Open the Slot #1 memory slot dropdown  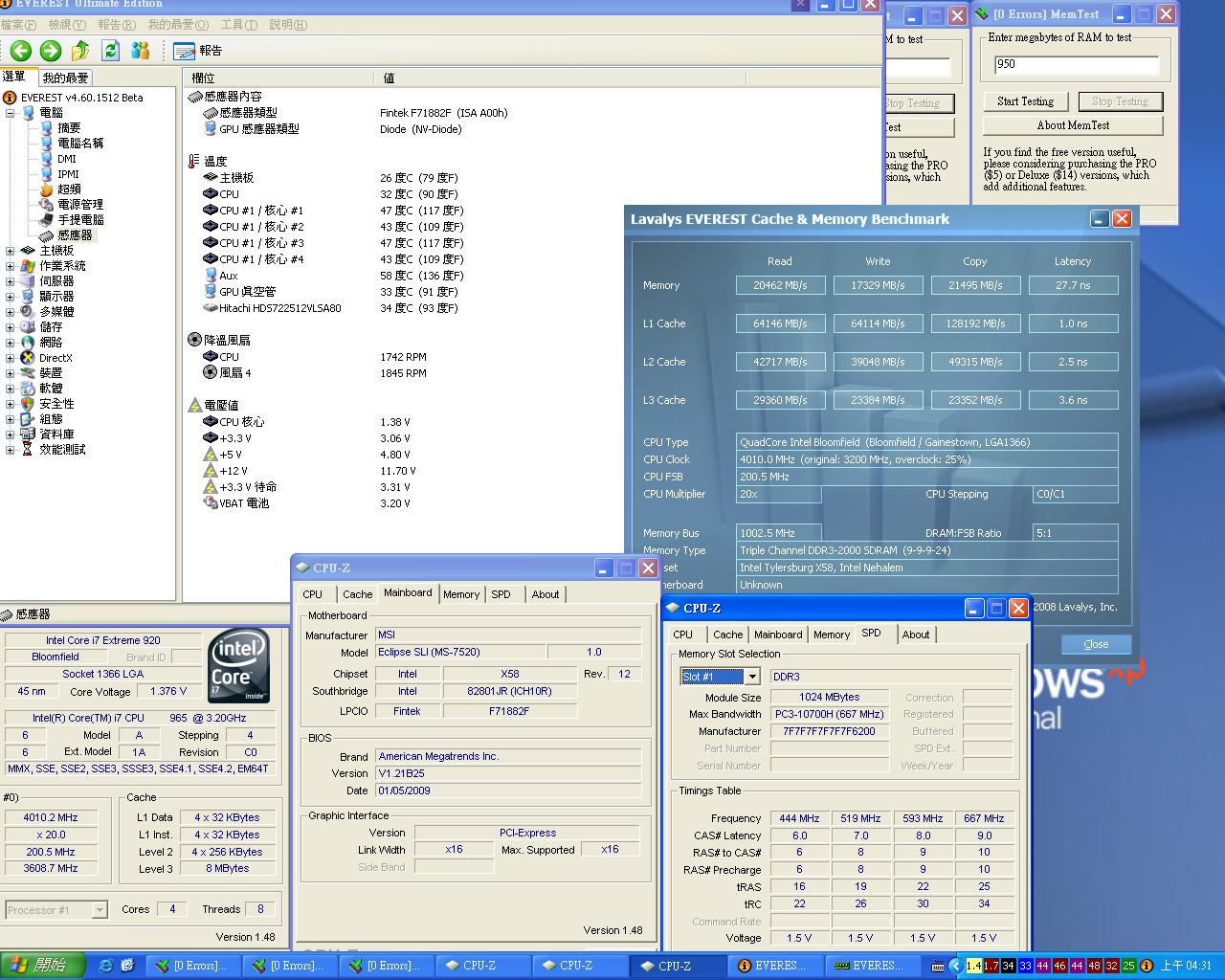click(752, 677)
